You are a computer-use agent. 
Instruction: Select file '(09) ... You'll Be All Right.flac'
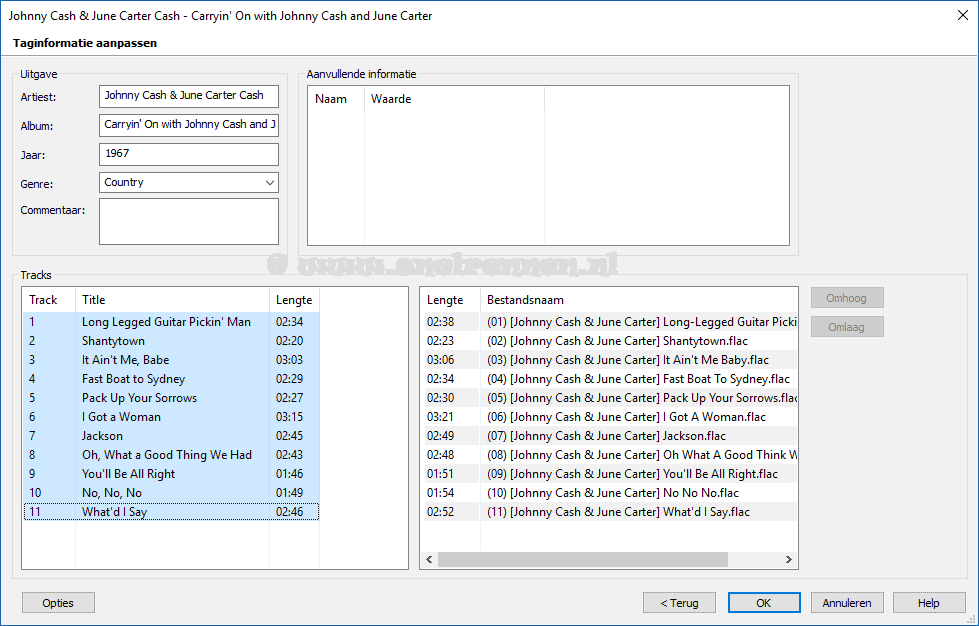(609, 474)
